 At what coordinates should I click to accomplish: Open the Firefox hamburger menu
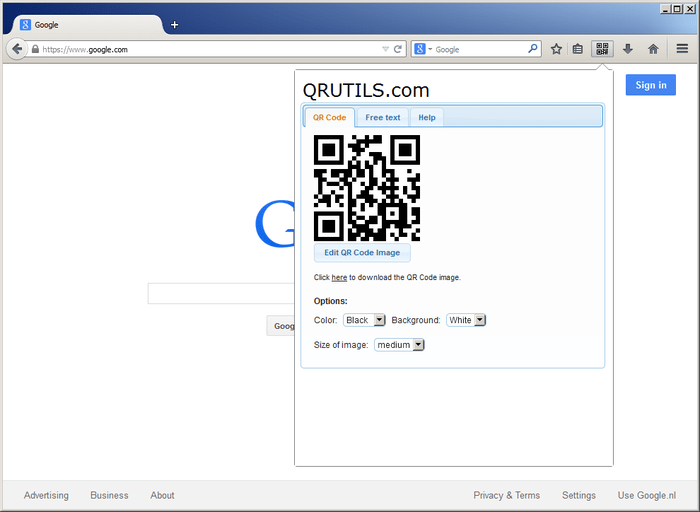(682, 49)
